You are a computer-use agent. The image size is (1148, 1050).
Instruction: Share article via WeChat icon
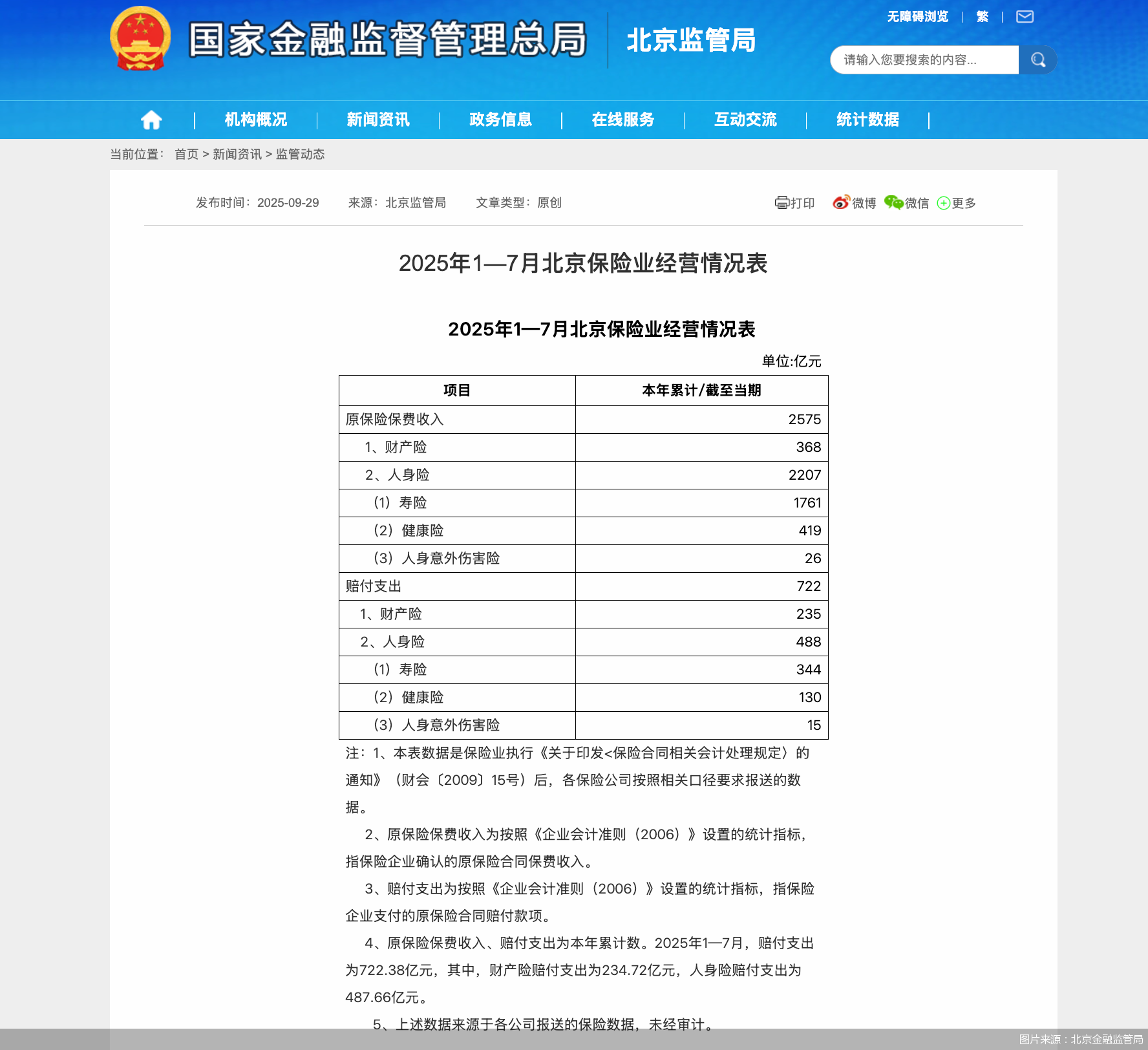893,203
